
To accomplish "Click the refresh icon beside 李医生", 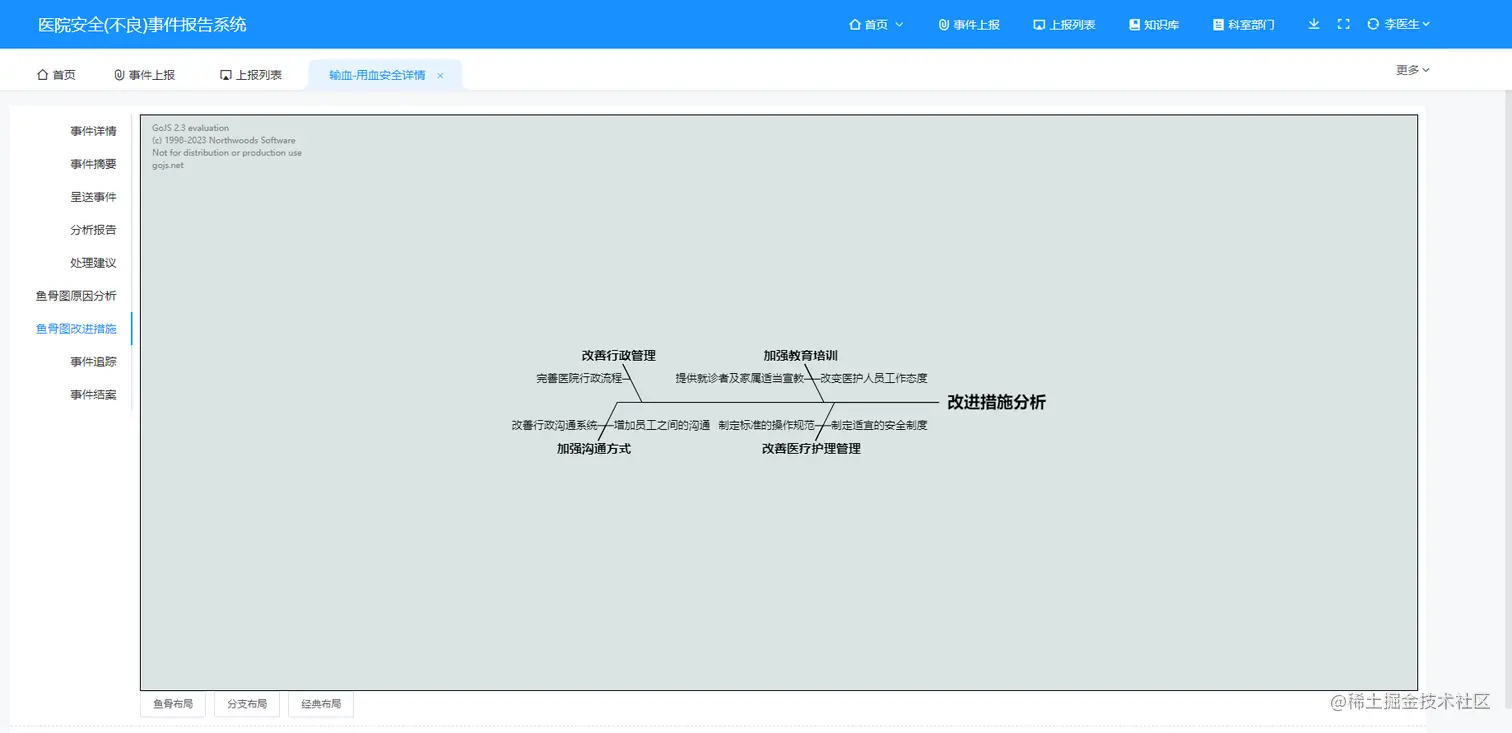I will point(1371,24).
